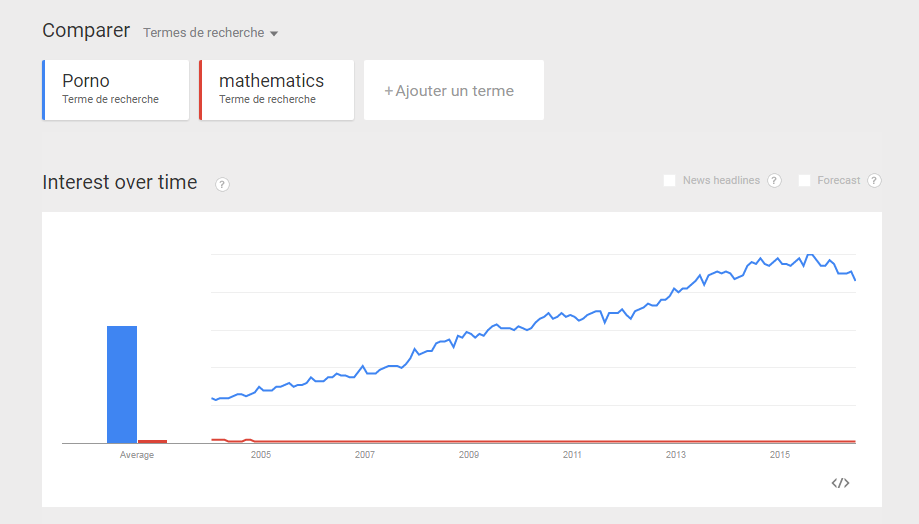The height and width of the screenshot is (524, 919).
Task: Click the question mark icon beside Forecast
Action: pyautogui.click(x=874, y=180)
